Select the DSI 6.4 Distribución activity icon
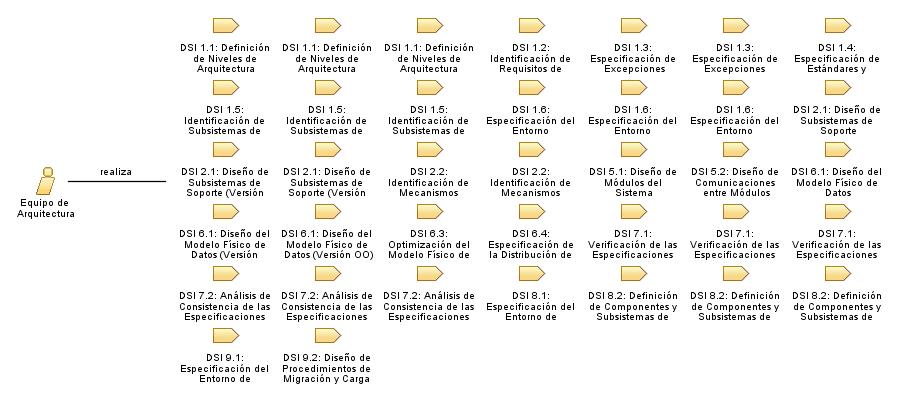 (x=530, y=212)
